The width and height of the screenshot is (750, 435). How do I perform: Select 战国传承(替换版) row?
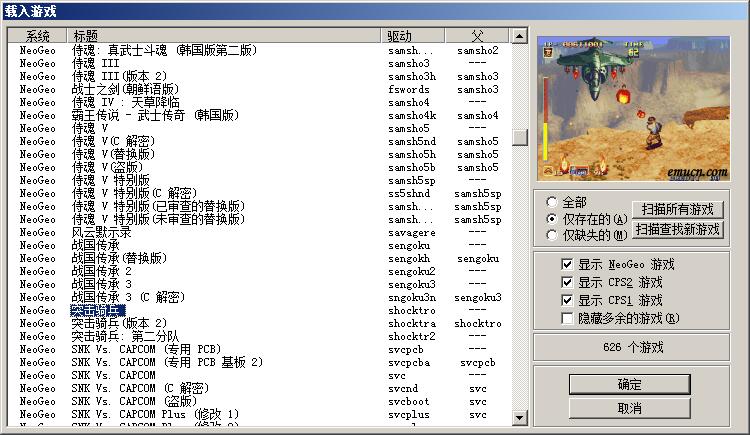pyautogui.click(x=259, y=258)
